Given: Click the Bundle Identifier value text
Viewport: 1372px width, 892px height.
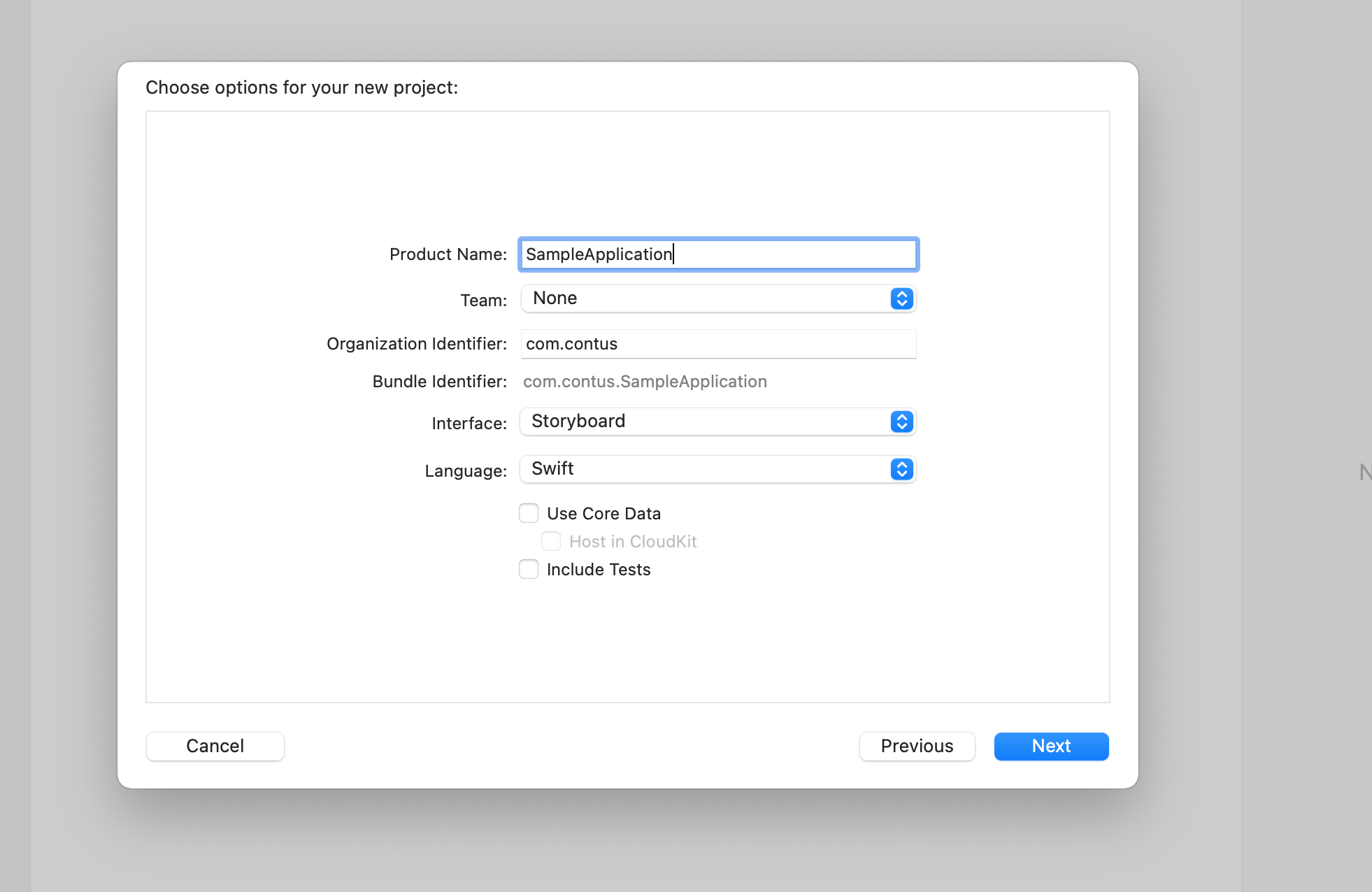Looking at the screenshot, I should [x=645, y=382].
